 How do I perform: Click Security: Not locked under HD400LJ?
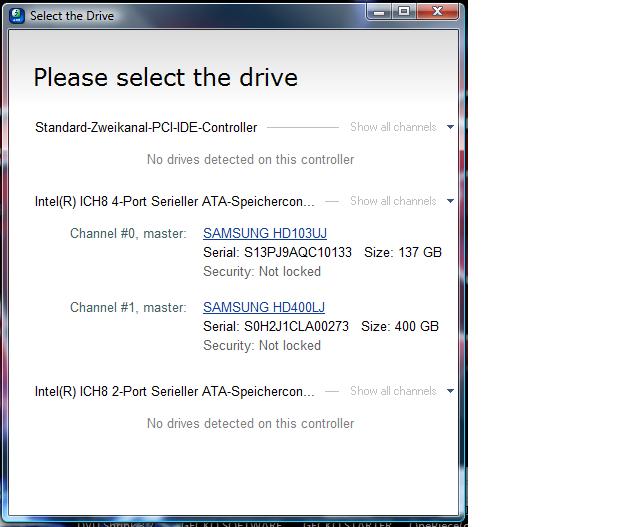coord(262,345)
